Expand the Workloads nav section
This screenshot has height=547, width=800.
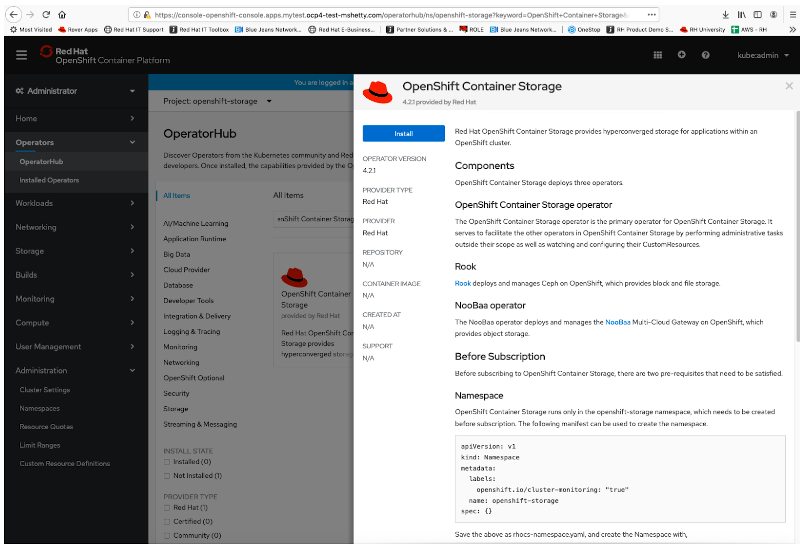point(76,203)
